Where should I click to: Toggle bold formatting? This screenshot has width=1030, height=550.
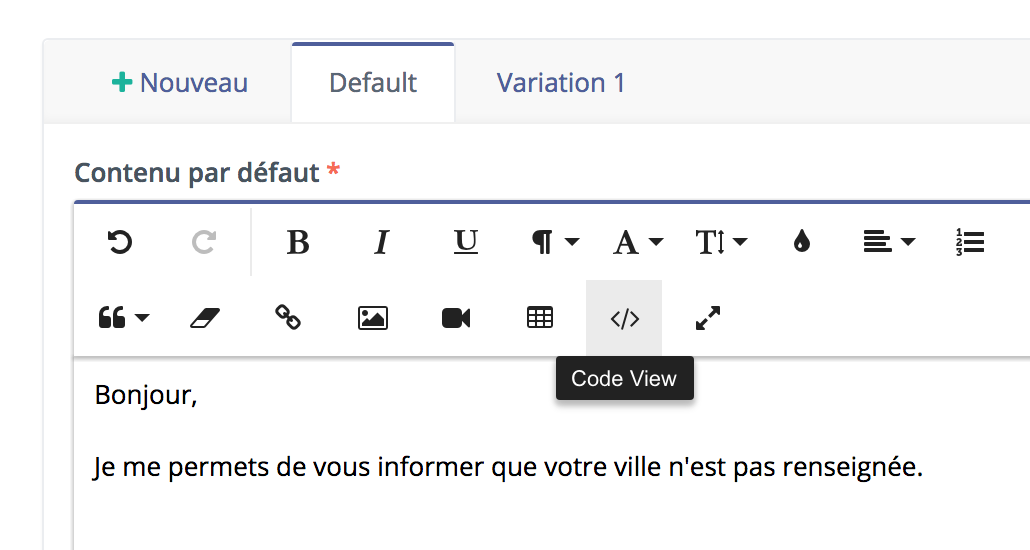point(298,242)
